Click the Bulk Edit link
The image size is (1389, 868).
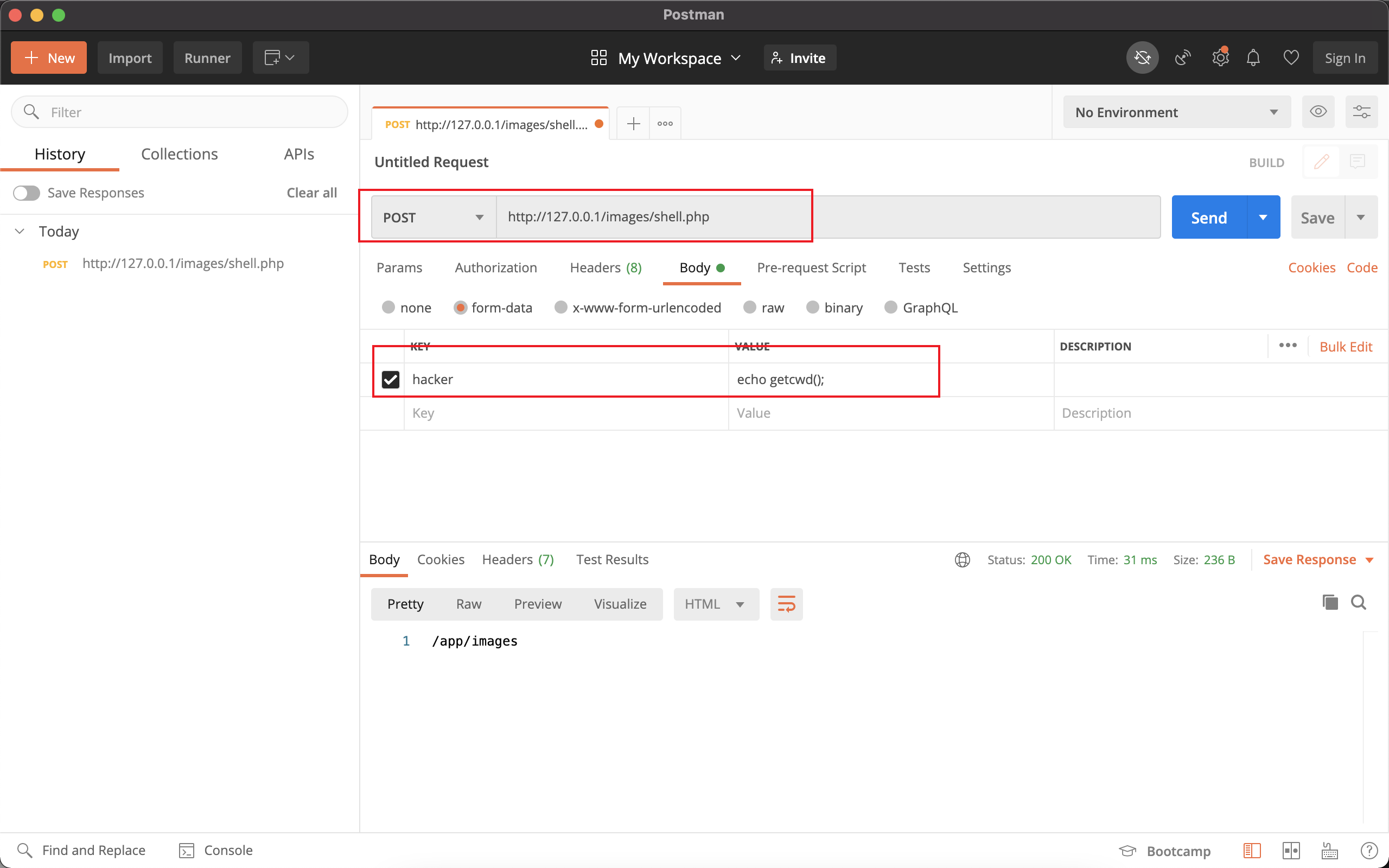[x=1346, y=347]
